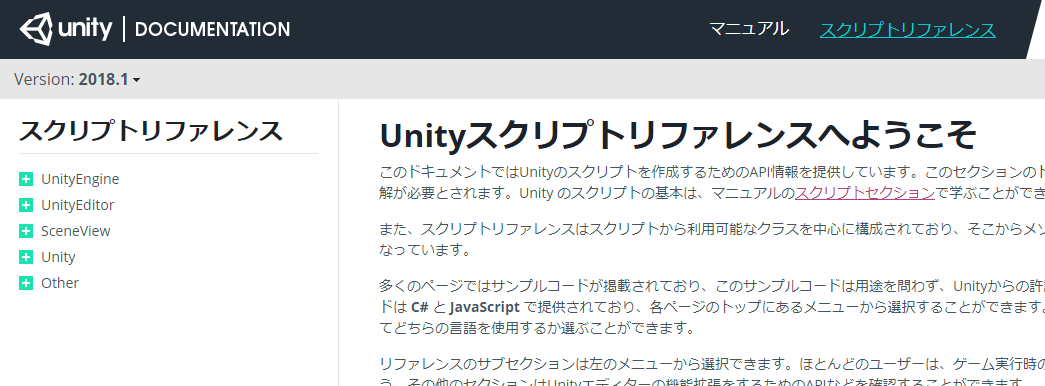Select SceneView in the sidebar tree
The width and height of the screenshot is (1045, 386).
pos(75,231)
